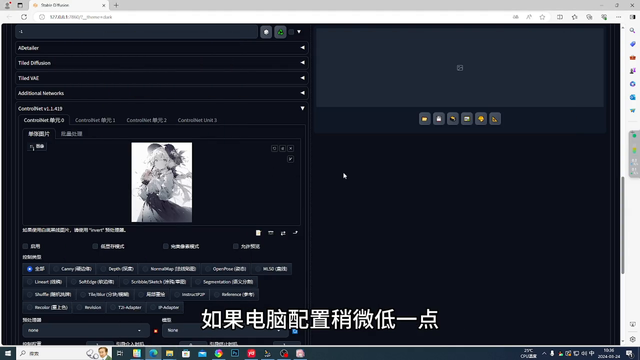Open the model dropdown showing None

point(224,330)
